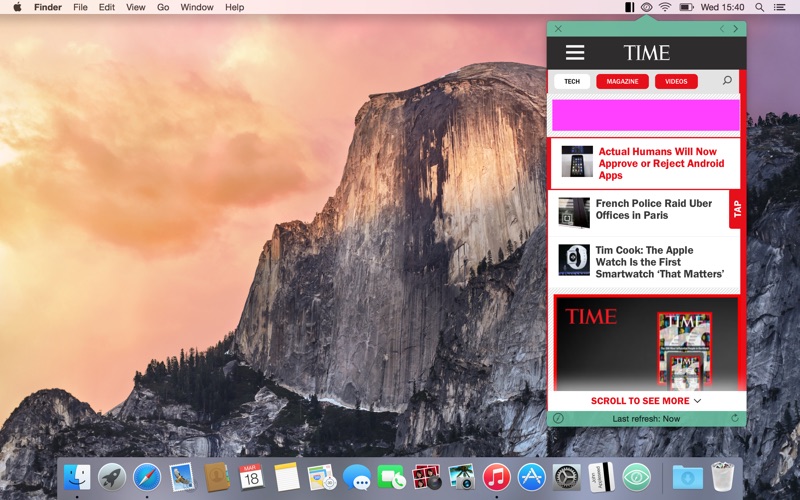Open the green eye app in Dock

[637, 478]
